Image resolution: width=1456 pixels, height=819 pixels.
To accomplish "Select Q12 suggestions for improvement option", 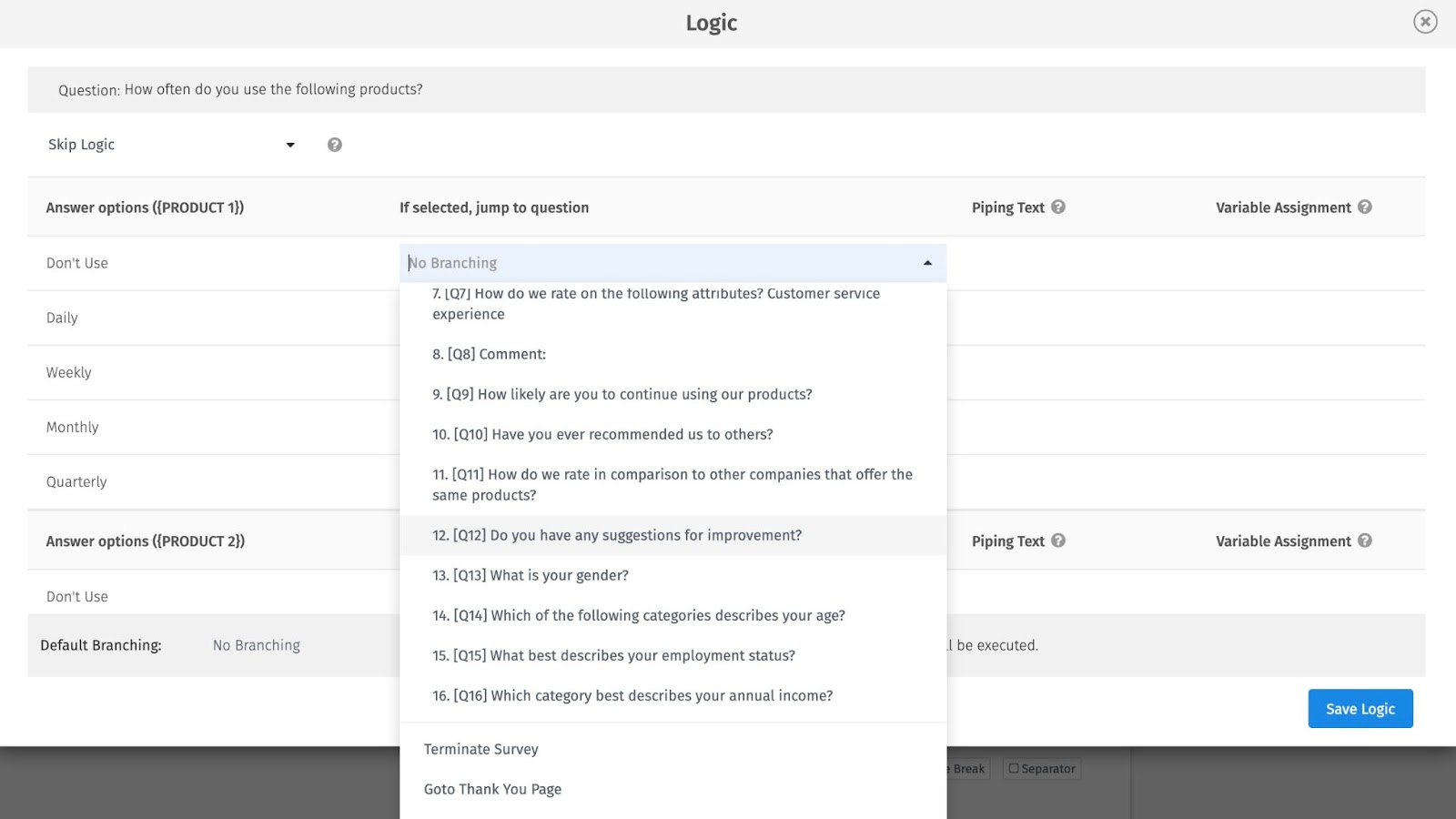I will click(617, 535).
